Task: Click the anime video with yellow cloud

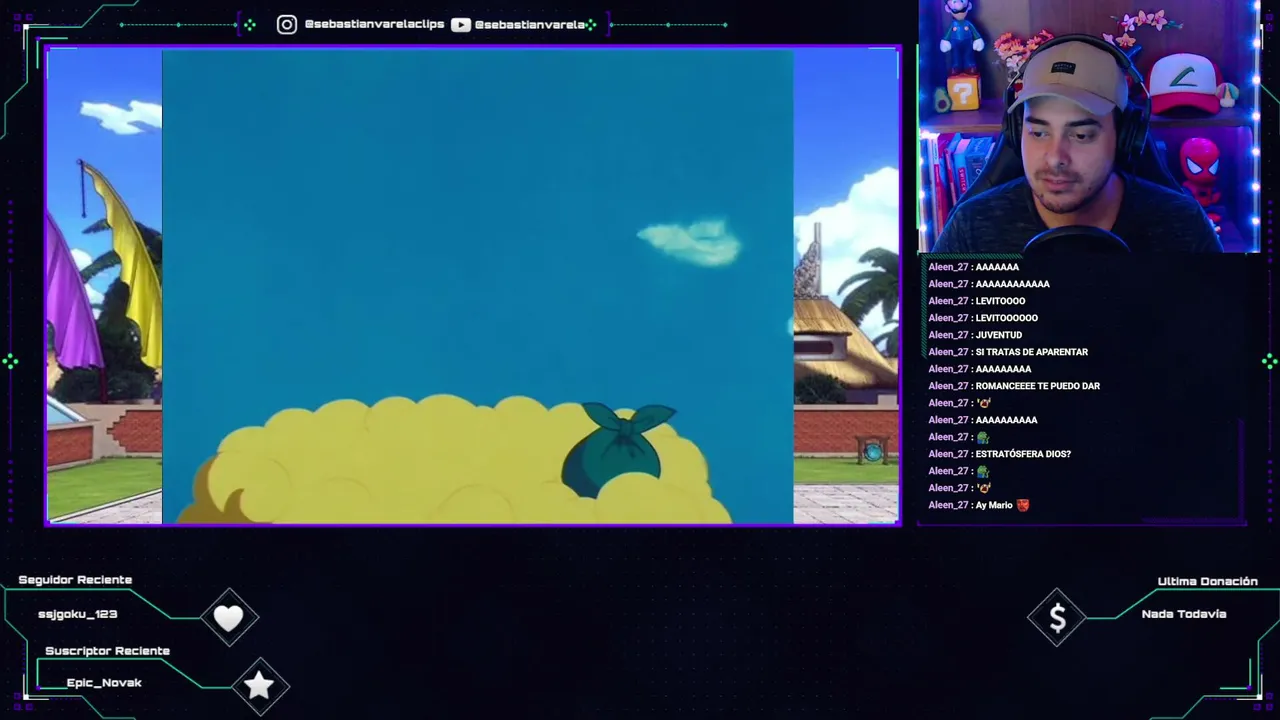Action: pos(478,286)
